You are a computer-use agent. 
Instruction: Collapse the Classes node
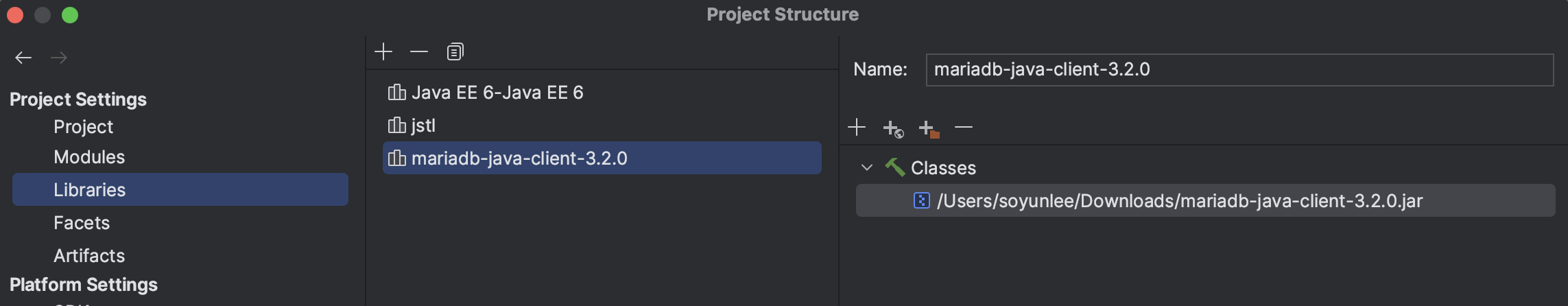[867, 167]
